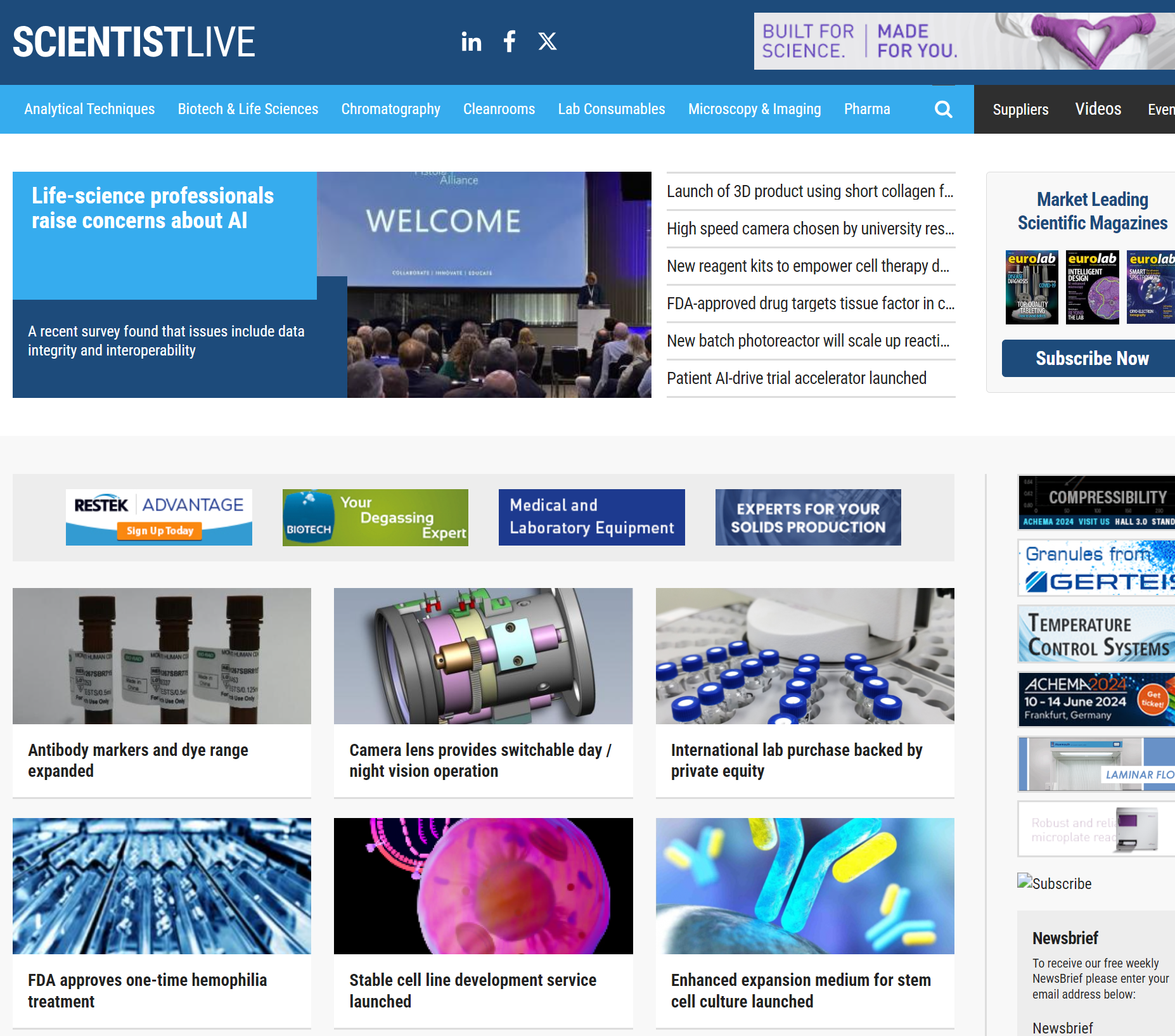Open the LinkedIn social icon
The width and height of the screenshot is (1175, 1036).
click(471, 42)
